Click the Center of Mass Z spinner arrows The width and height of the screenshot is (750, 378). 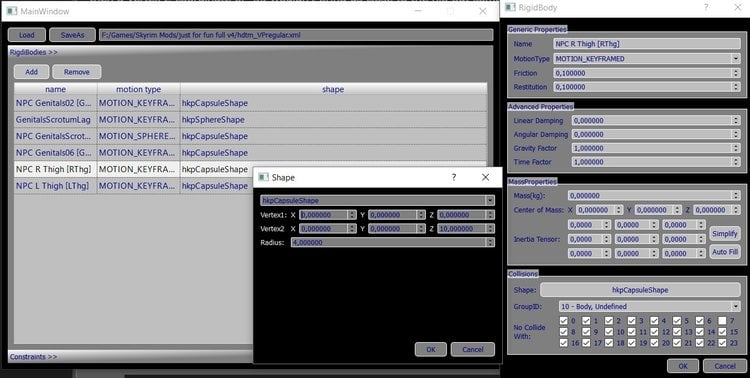[737, 210]
